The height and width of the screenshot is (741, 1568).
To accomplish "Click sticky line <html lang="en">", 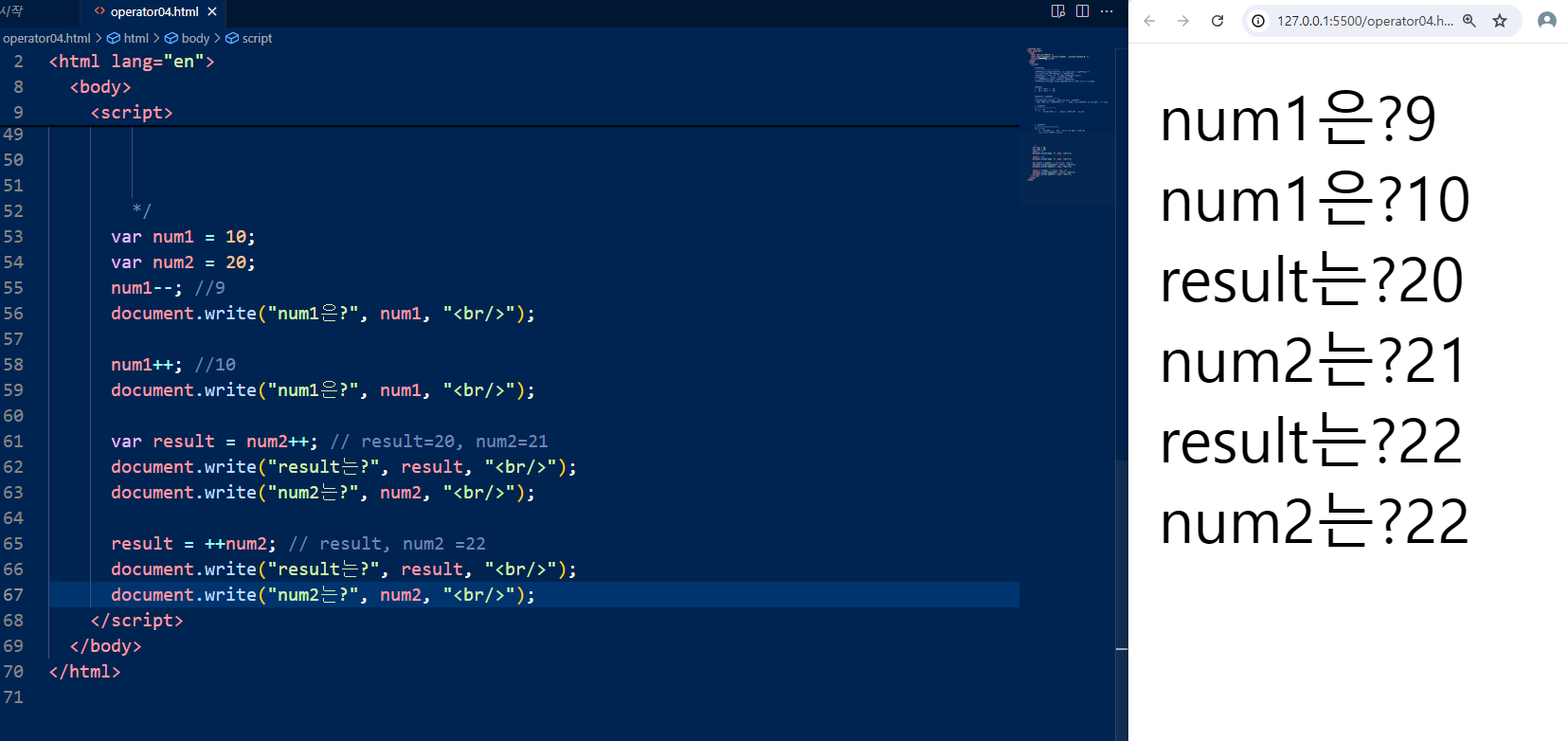I will 132,62.
